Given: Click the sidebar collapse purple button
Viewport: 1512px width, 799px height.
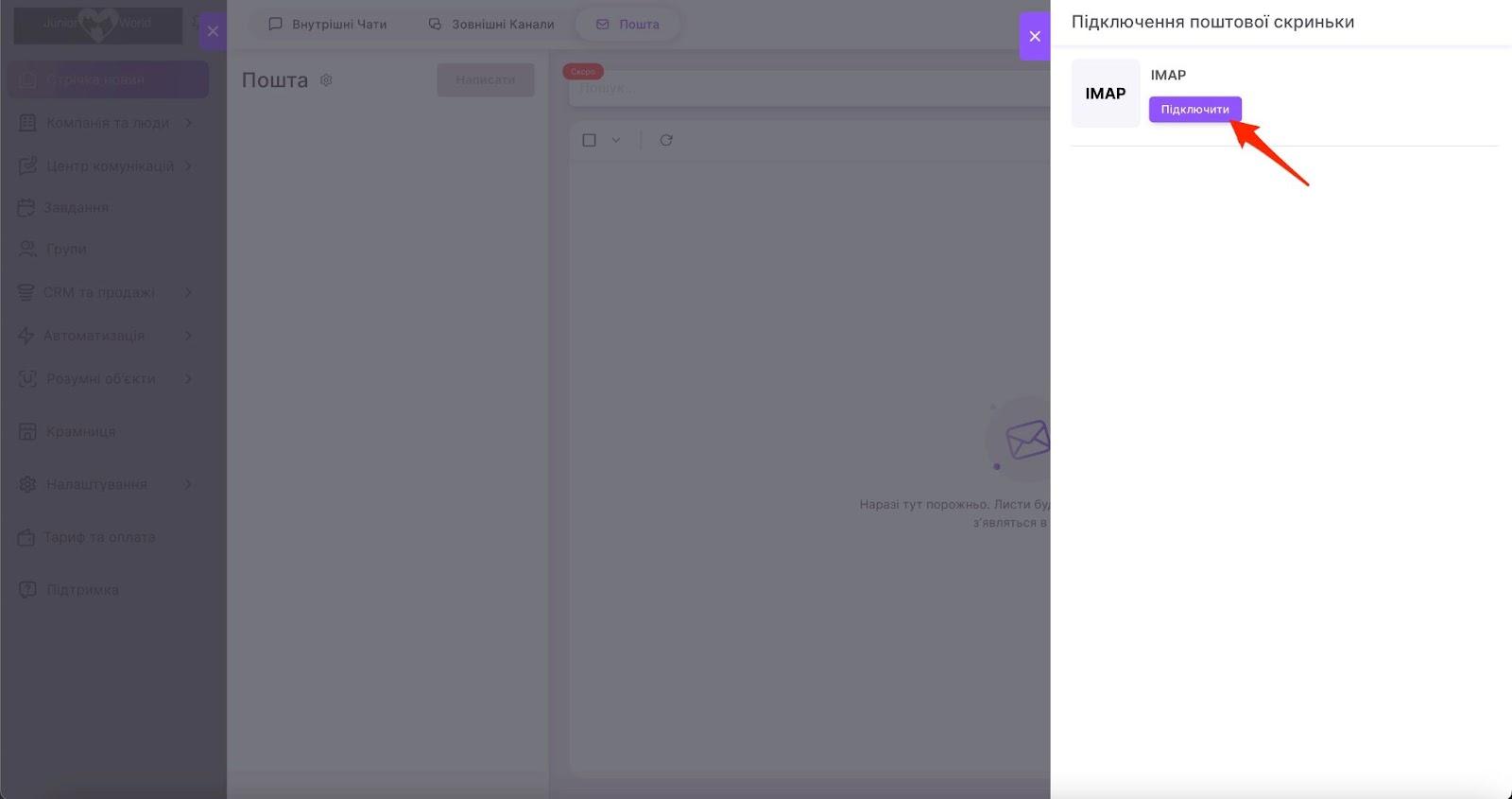Looking at the screenshot, I should tap(213, 31).
